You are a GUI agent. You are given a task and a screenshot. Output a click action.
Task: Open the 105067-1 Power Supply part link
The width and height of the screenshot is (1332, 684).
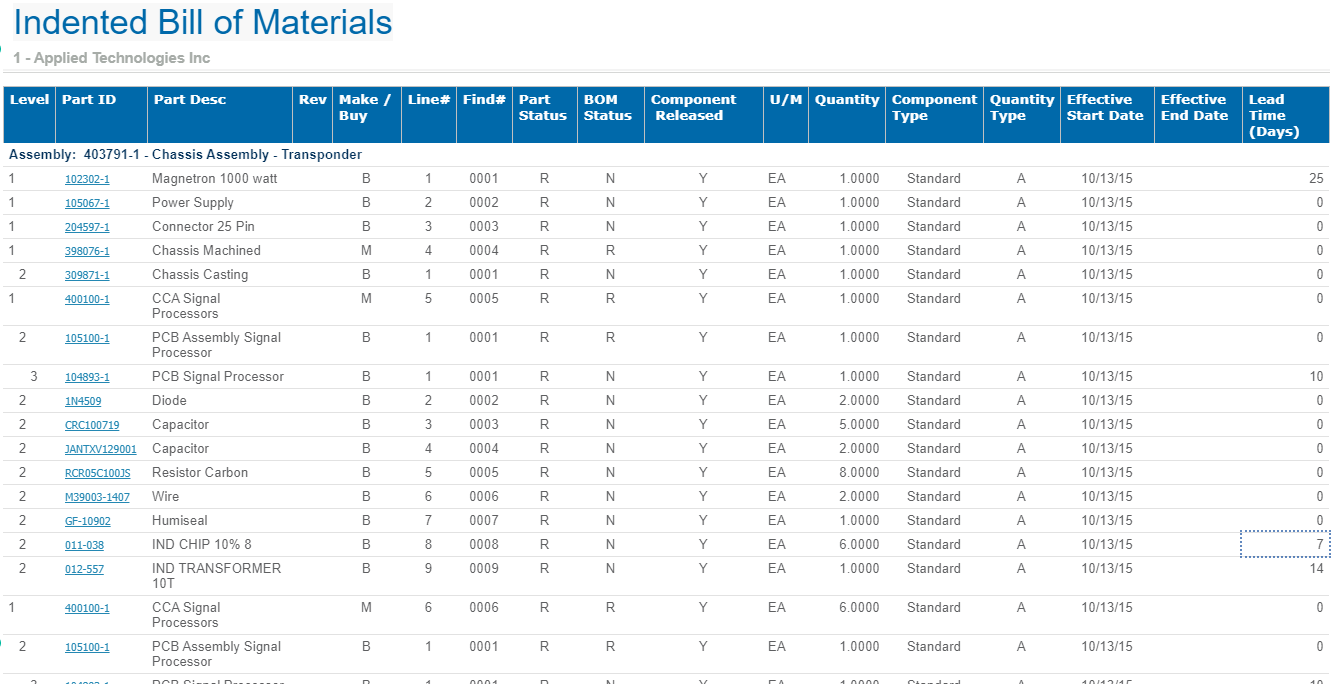click(87, 204)
